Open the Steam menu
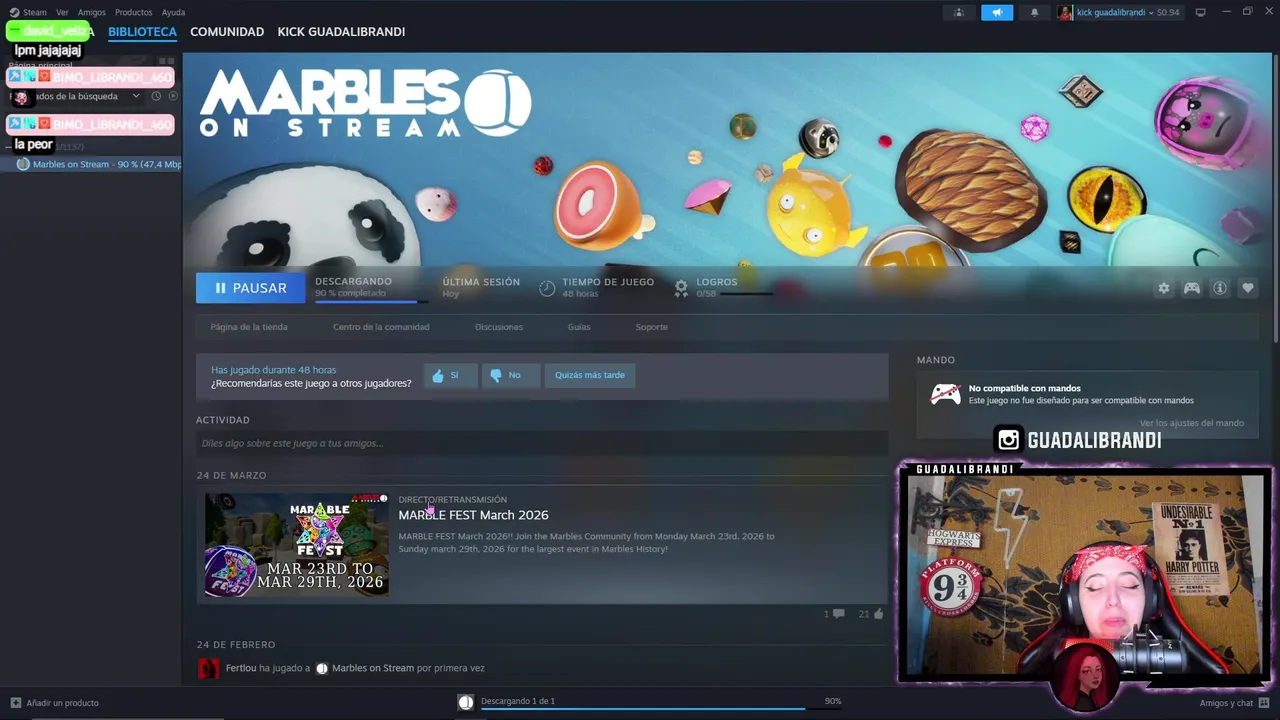The image size is (1280, 720). coord(35,12)
